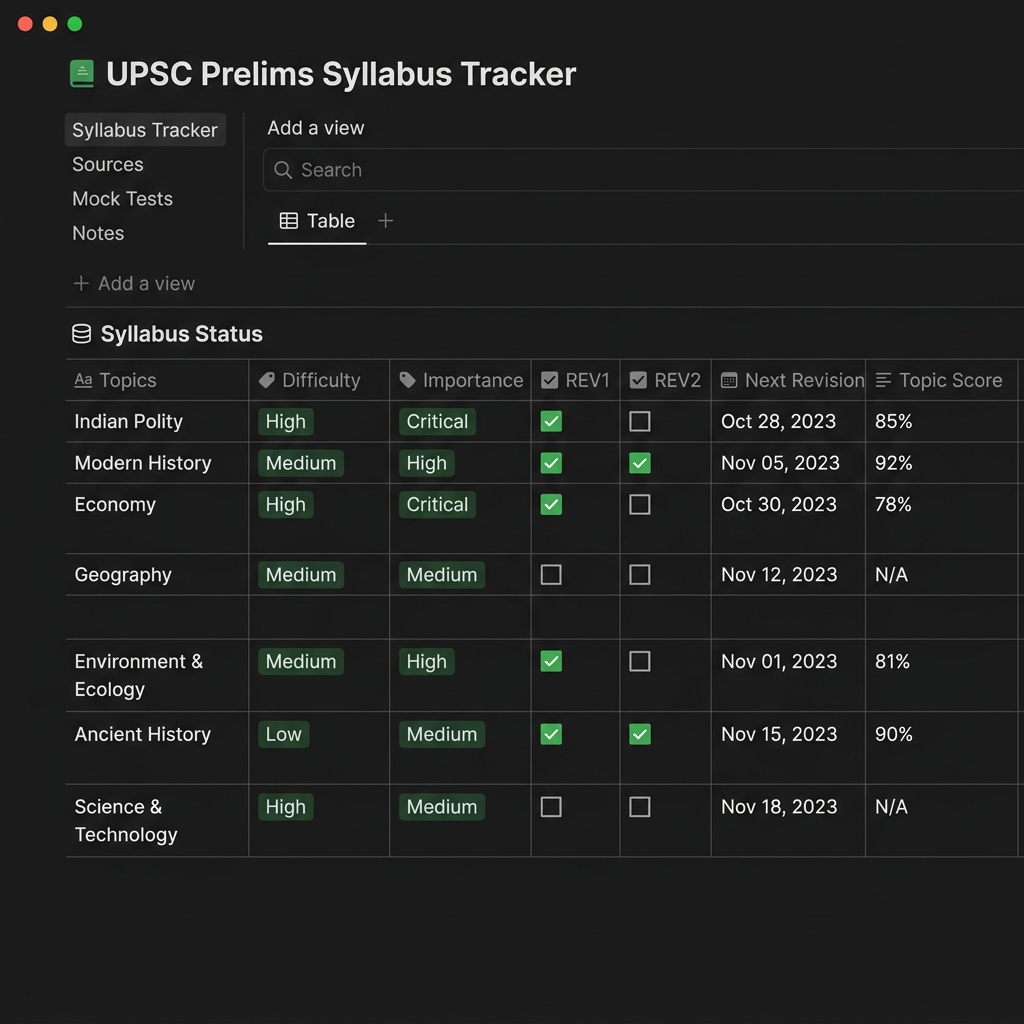Click in the Search input field
This screenshot has width=1024, height=1024.
pos(643,170)
